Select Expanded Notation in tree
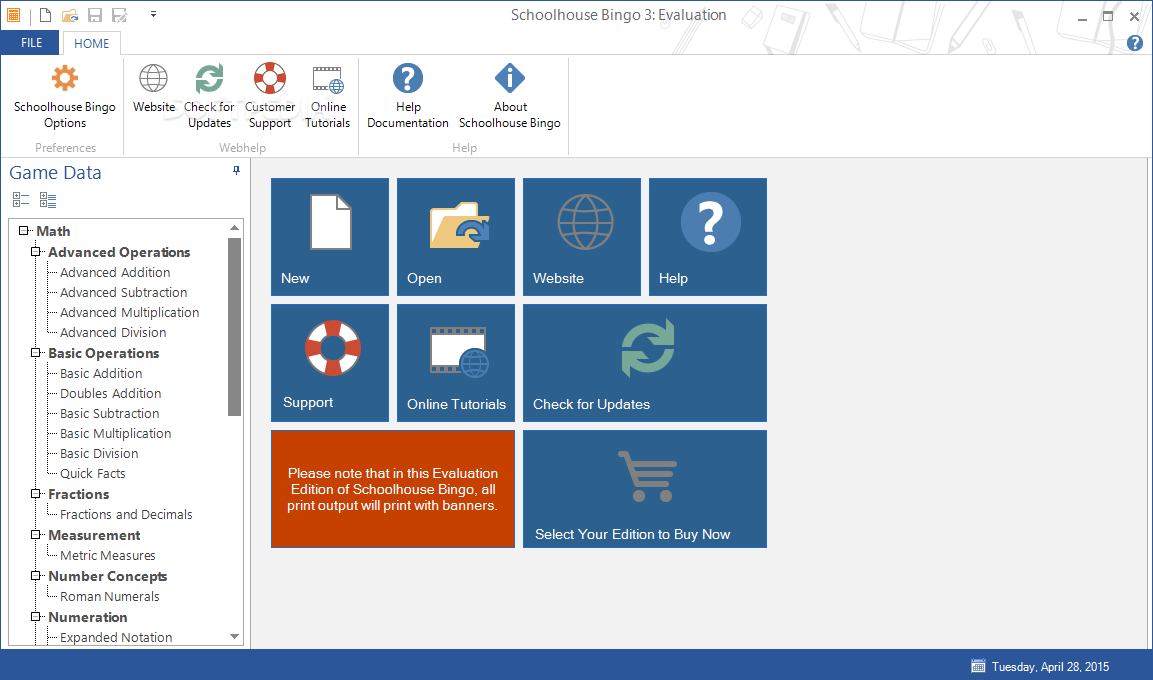This screenshot has width=1153, height=680. pyautogui.click(x=116, y=637)
